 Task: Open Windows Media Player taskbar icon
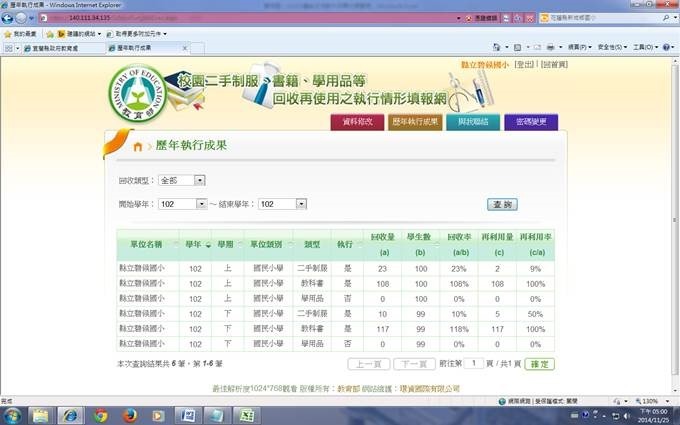[x=158, y=416]
